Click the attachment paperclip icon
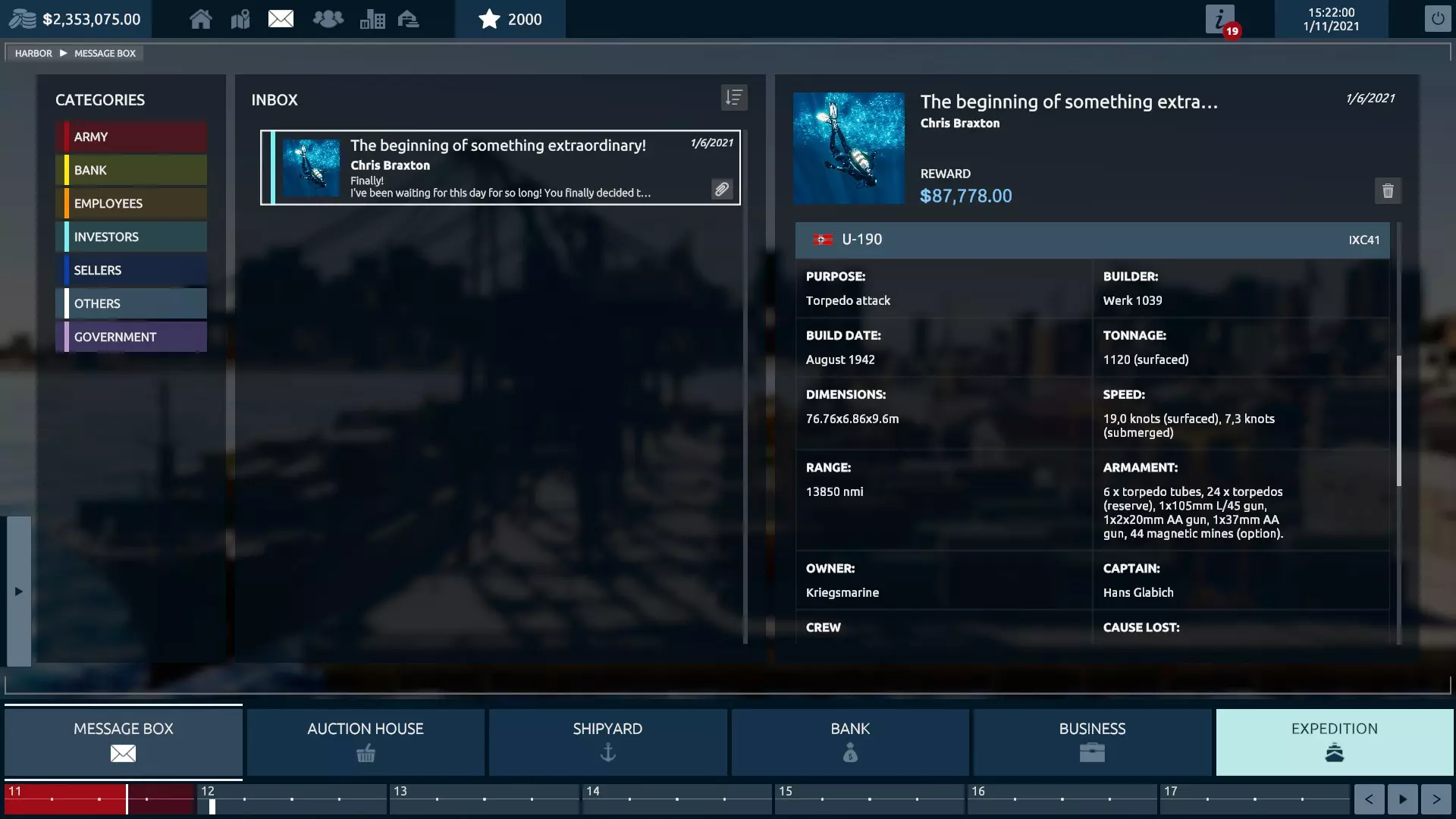Screen dimensions: 1456x819 722,189
